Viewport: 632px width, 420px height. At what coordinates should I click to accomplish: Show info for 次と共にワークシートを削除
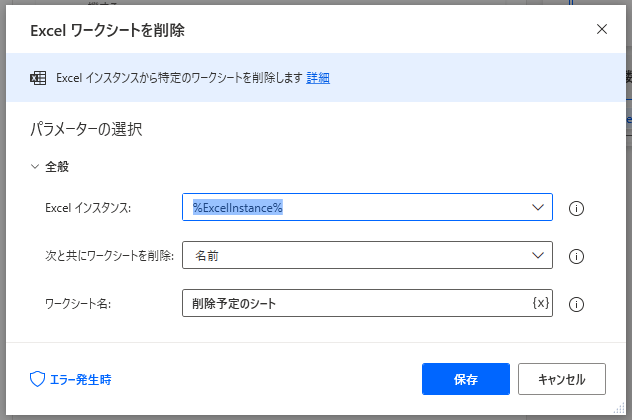(576, 256)
